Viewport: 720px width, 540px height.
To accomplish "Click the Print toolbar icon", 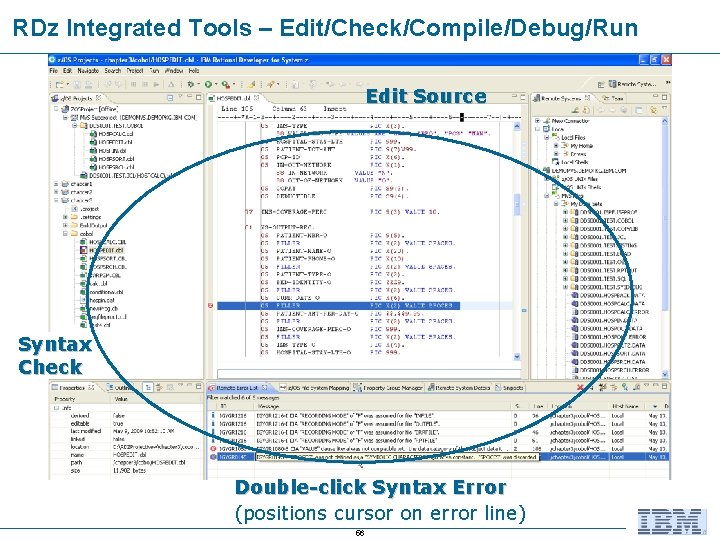I will [89, 84].
